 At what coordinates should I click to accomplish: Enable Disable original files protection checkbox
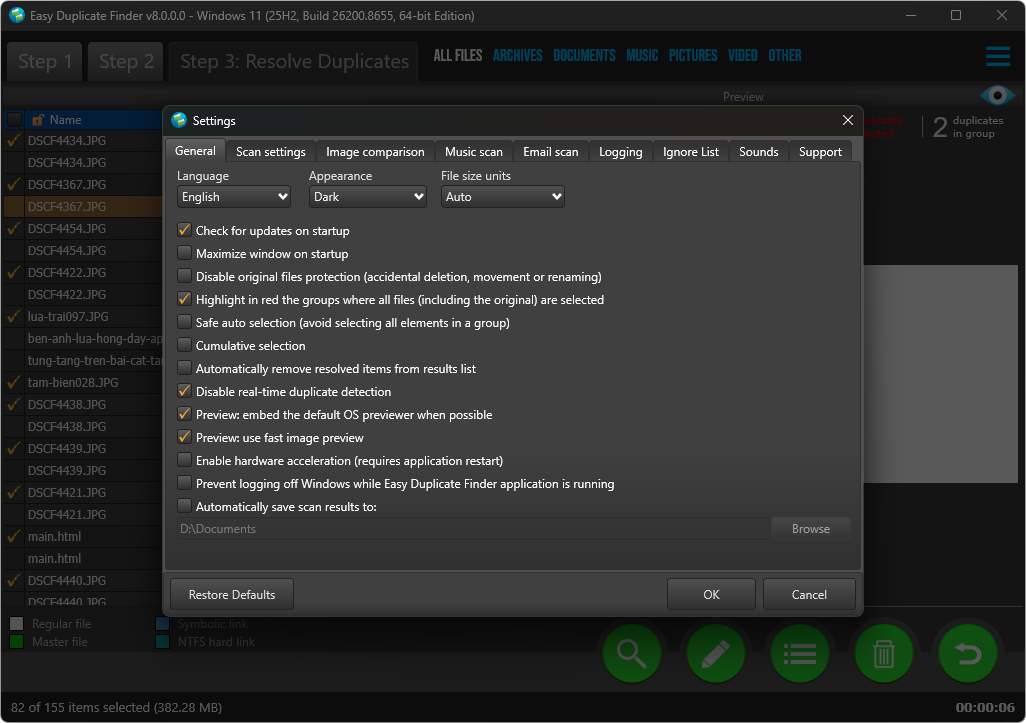(185, 276)
